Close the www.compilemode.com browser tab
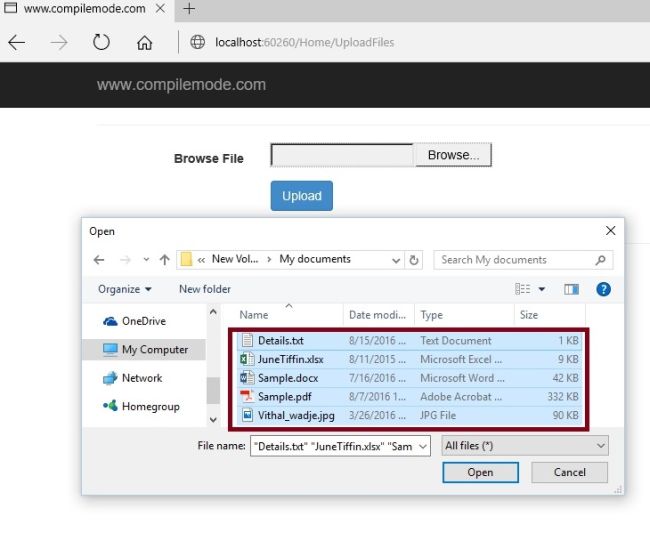650x549 pixels. click(160, 8)
